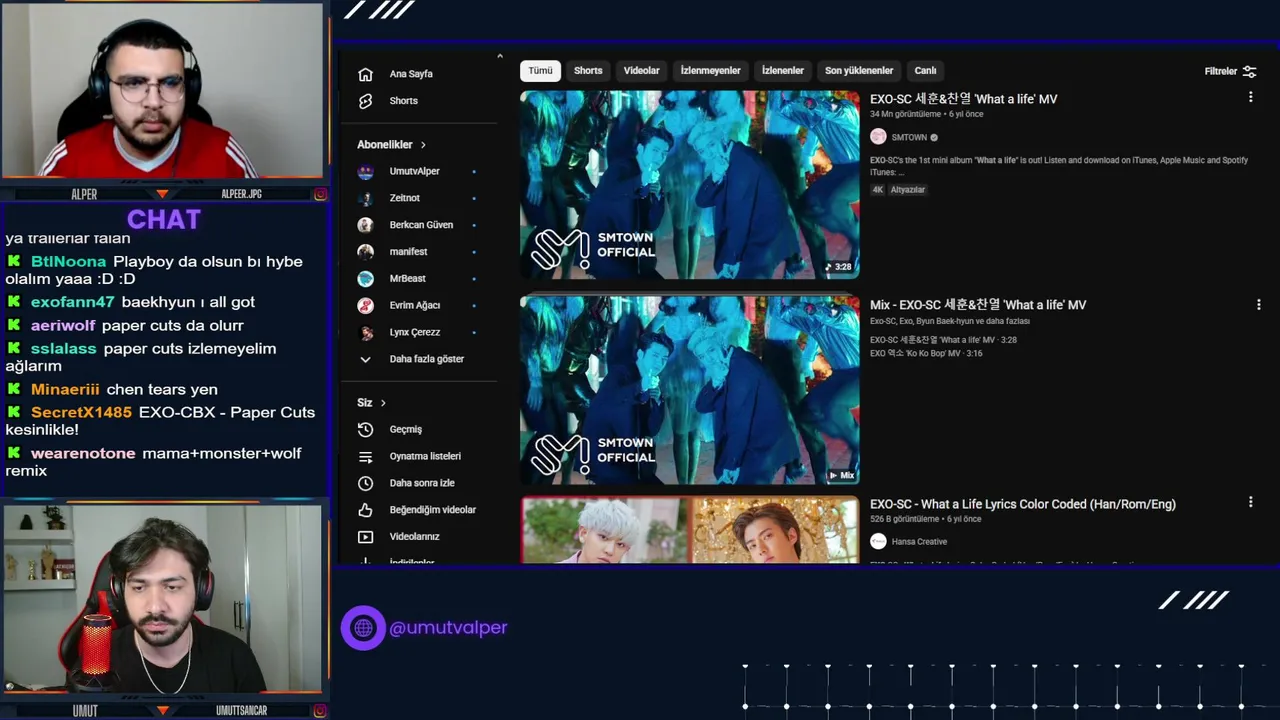Click chat username aeriwolf
Image resolution: width=1280 pixels, height=720 pixels.
pos(63,326)
